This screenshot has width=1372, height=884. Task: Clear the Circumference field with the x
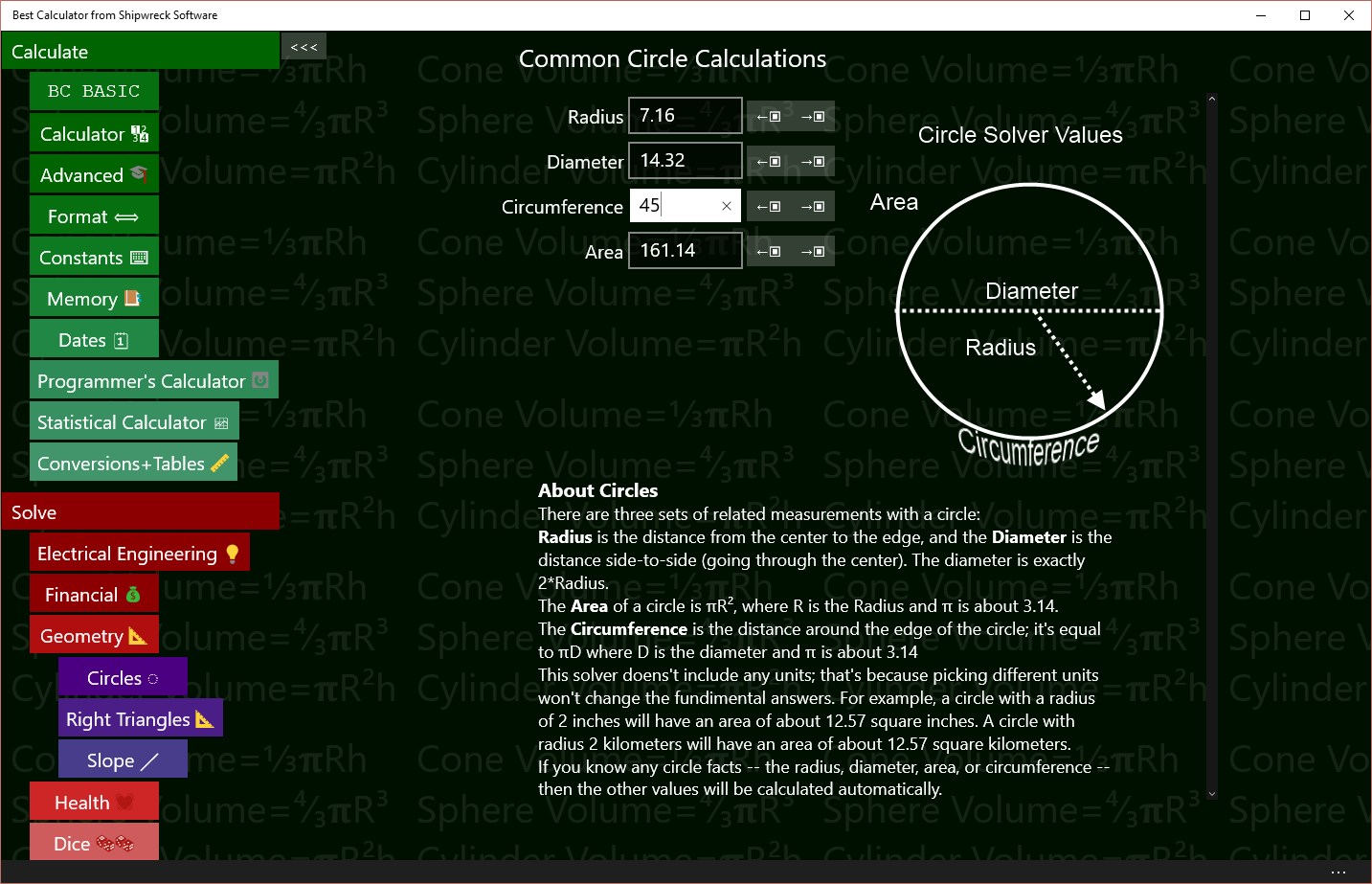726,206
